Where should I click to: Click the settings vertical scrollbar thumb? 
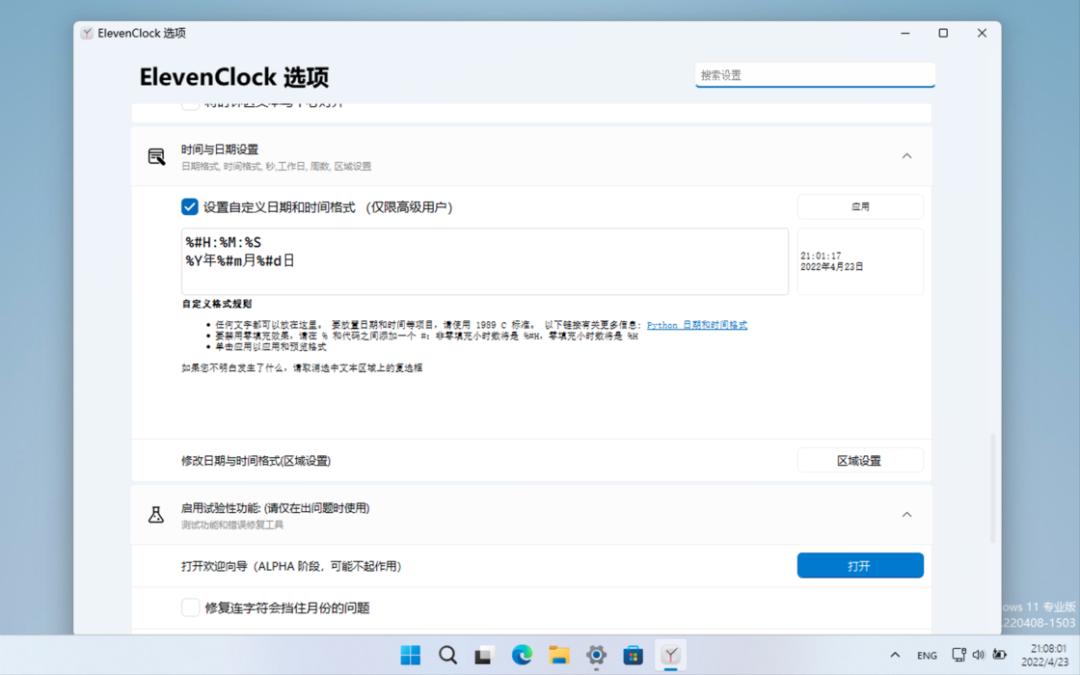pyautogui.click(x=993, y=488)
